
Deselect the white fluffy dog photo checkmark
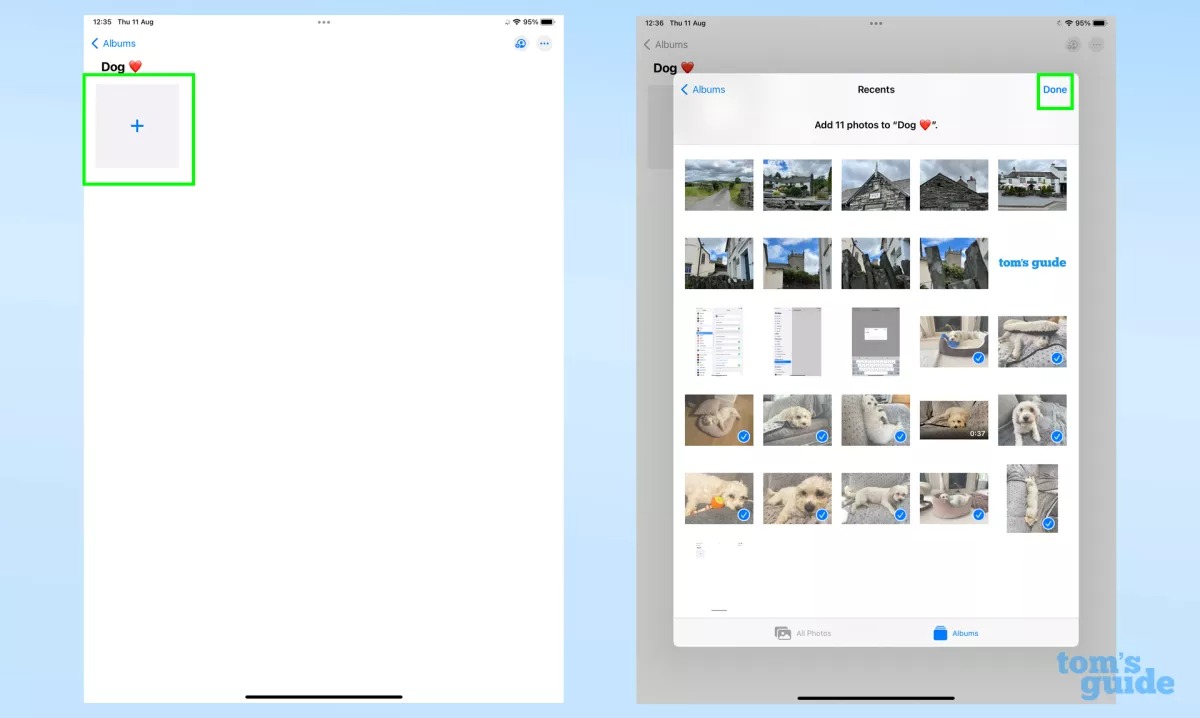[x=1054, y=435]
